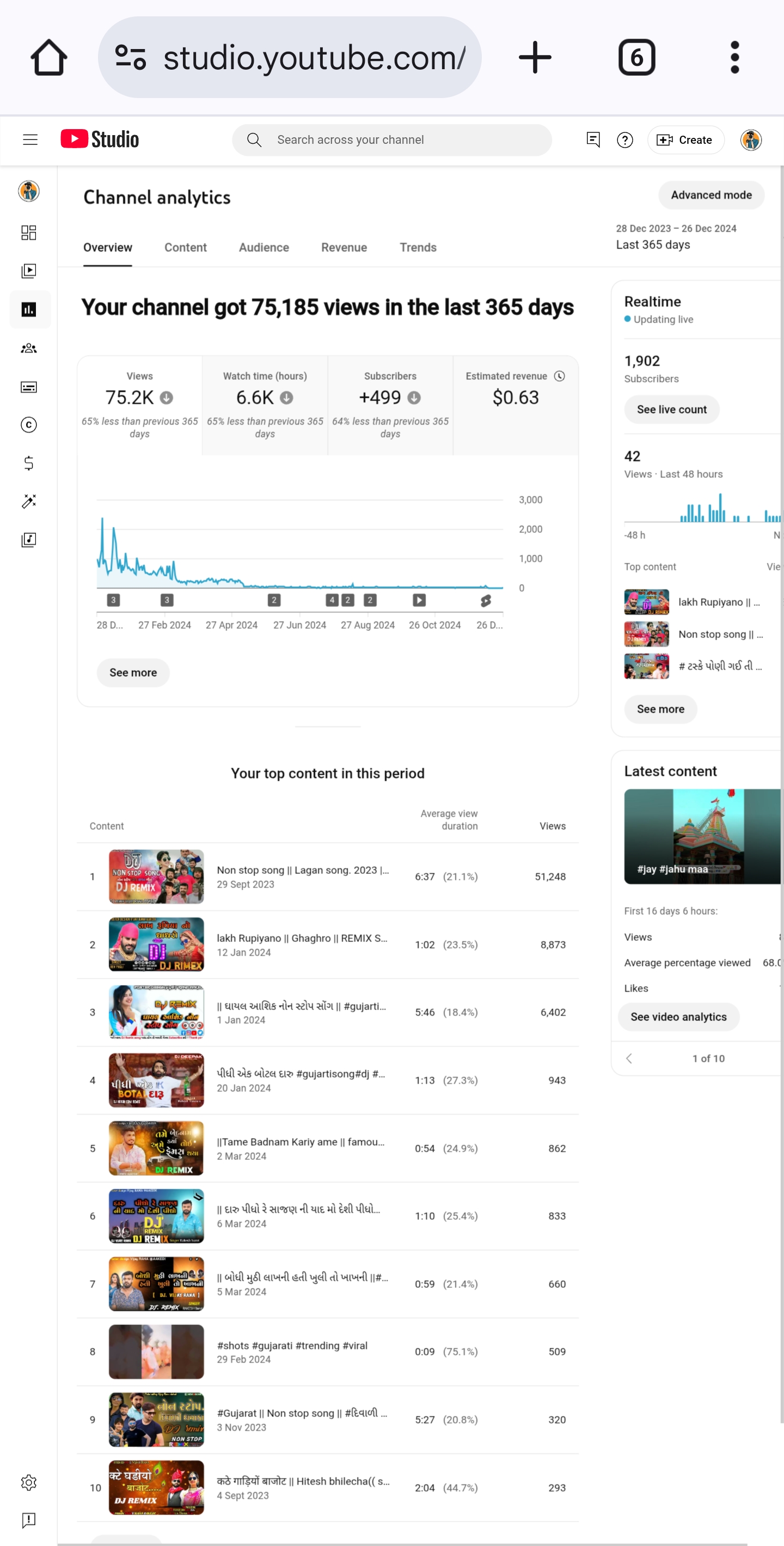Image resolution: width=784 pixels, height=1546 pixels.
Task: Focus the Search across your channel field
Action: tap(391, 140)
